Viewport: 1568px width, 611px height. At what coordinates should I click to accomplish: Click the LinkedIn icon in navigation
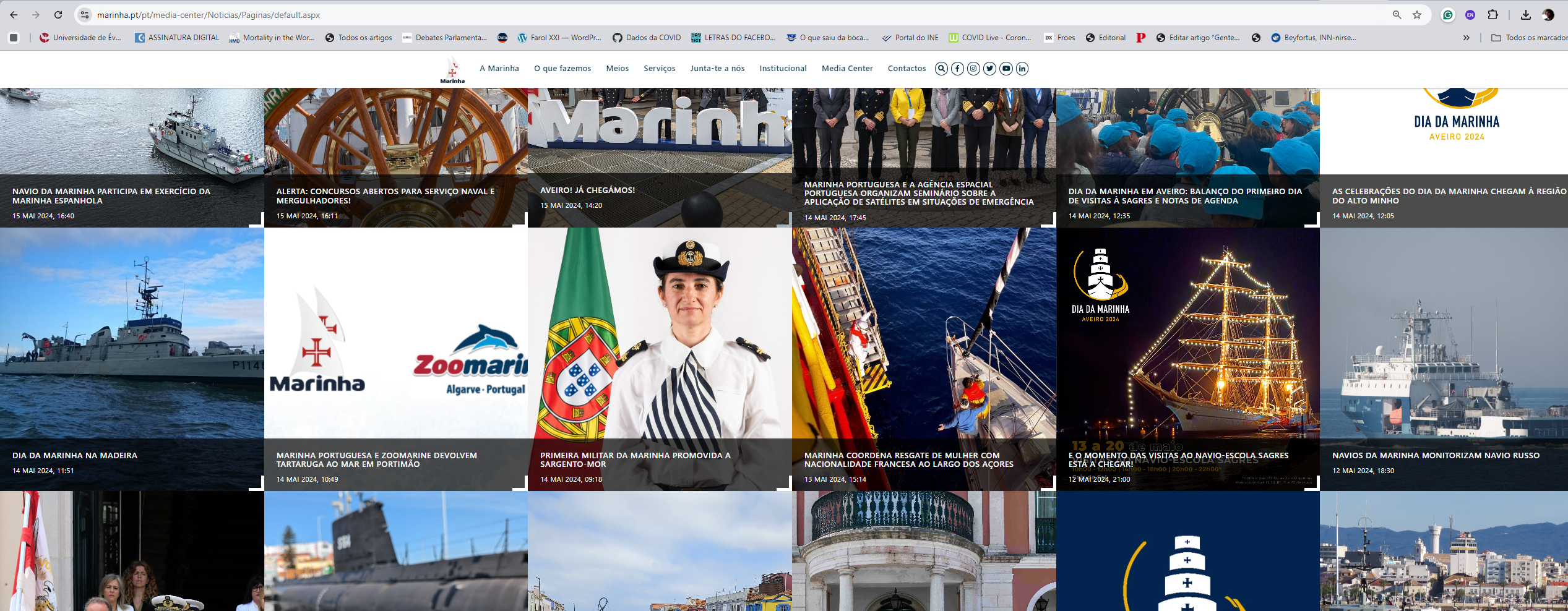1022,69
